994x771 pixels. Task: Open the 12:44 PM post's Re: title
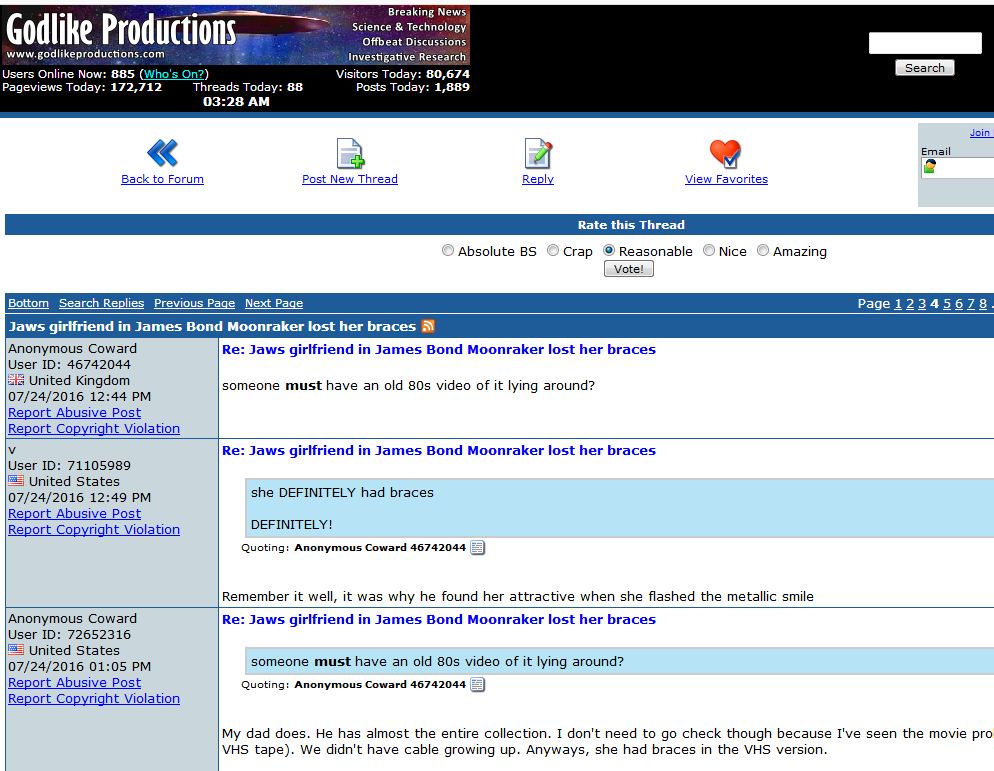tap(439, 349)
